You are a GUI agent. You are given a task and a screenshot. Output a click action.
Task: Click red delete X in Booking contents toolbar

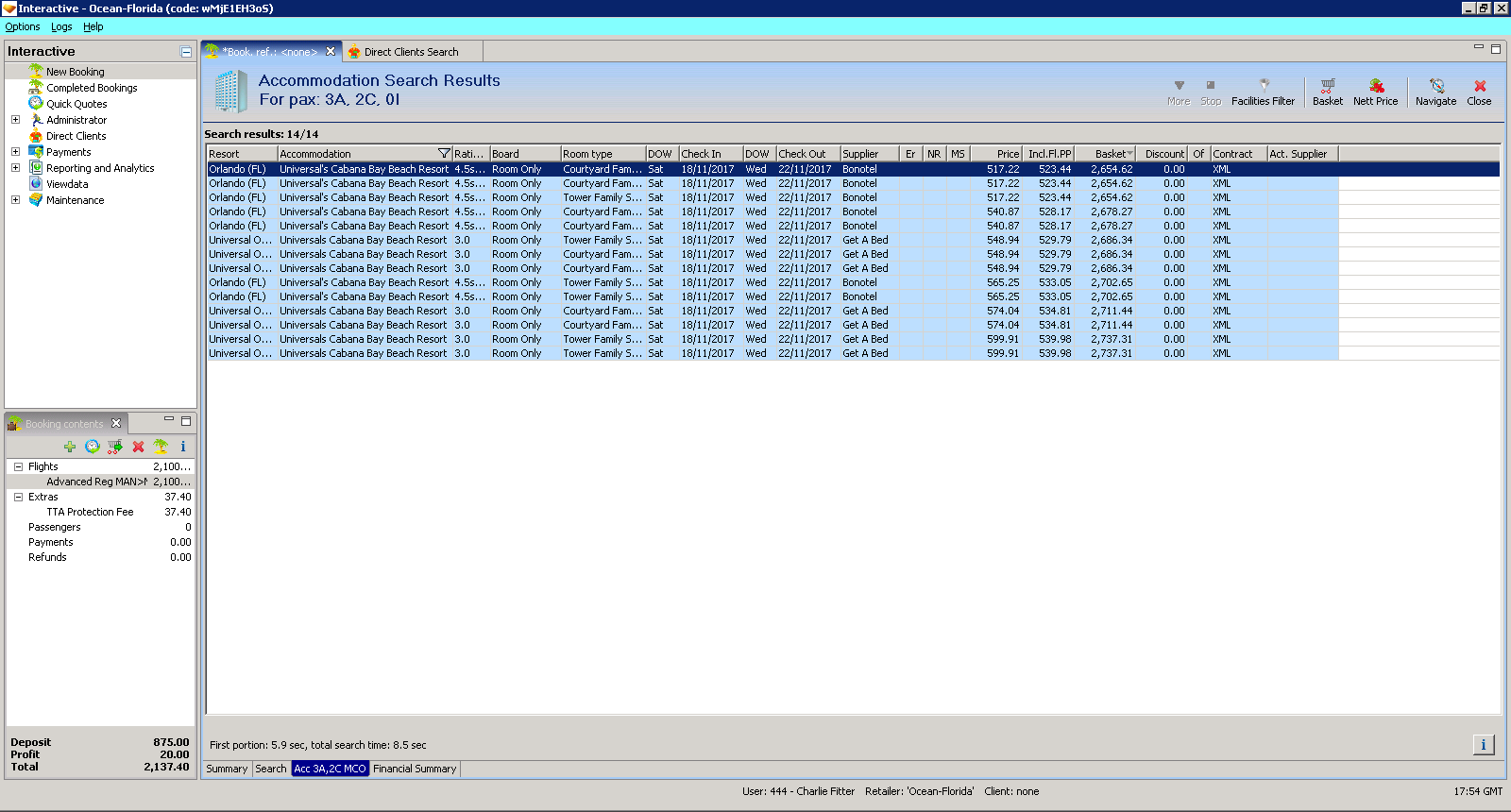138,447
